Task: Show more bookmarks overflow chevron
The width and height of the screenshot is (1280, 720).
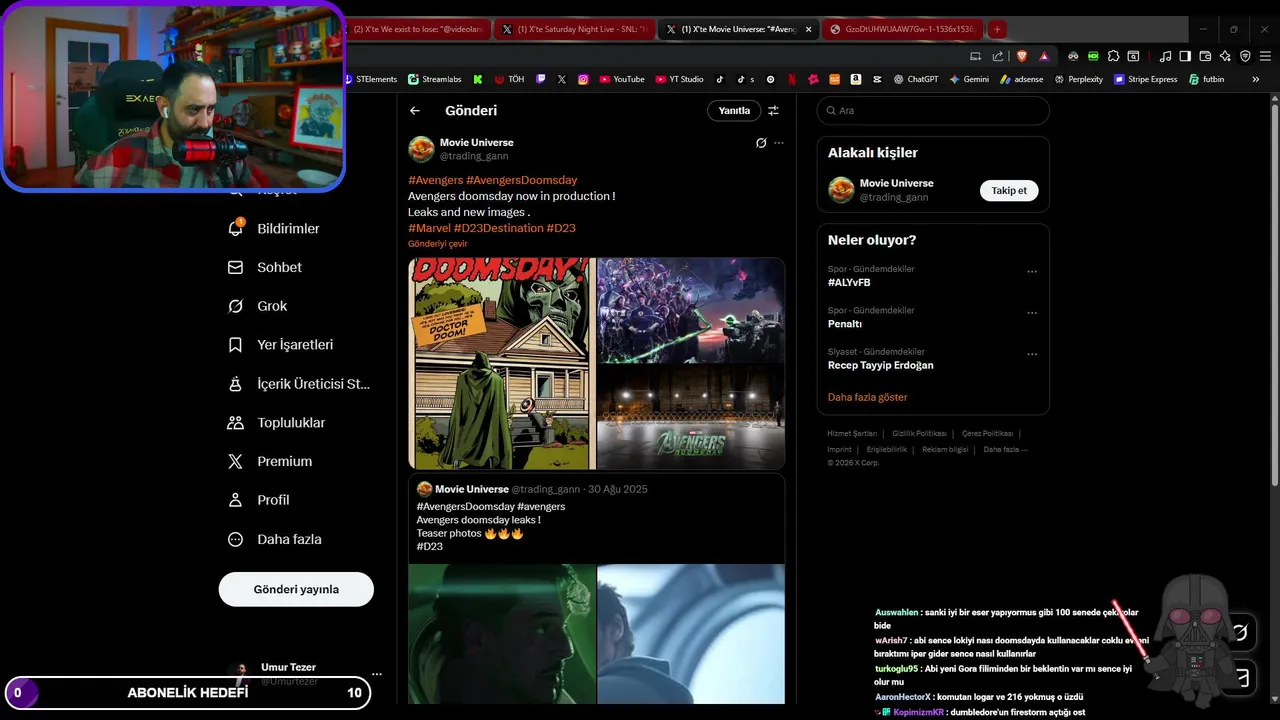Action: click(x=1256, y=79)
